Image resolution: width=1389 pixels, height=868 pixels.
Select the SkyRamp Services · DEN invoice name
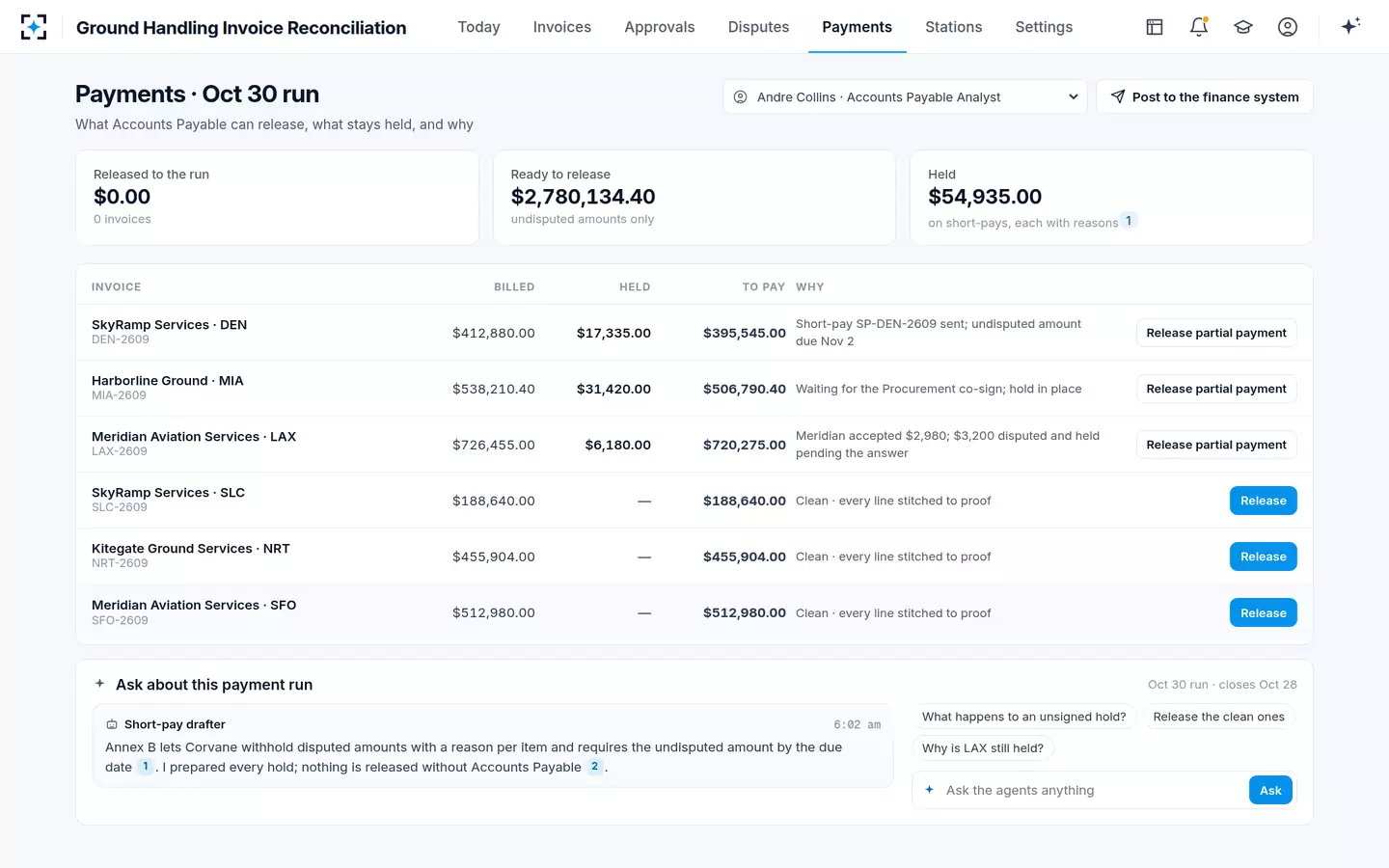(170, 325)
